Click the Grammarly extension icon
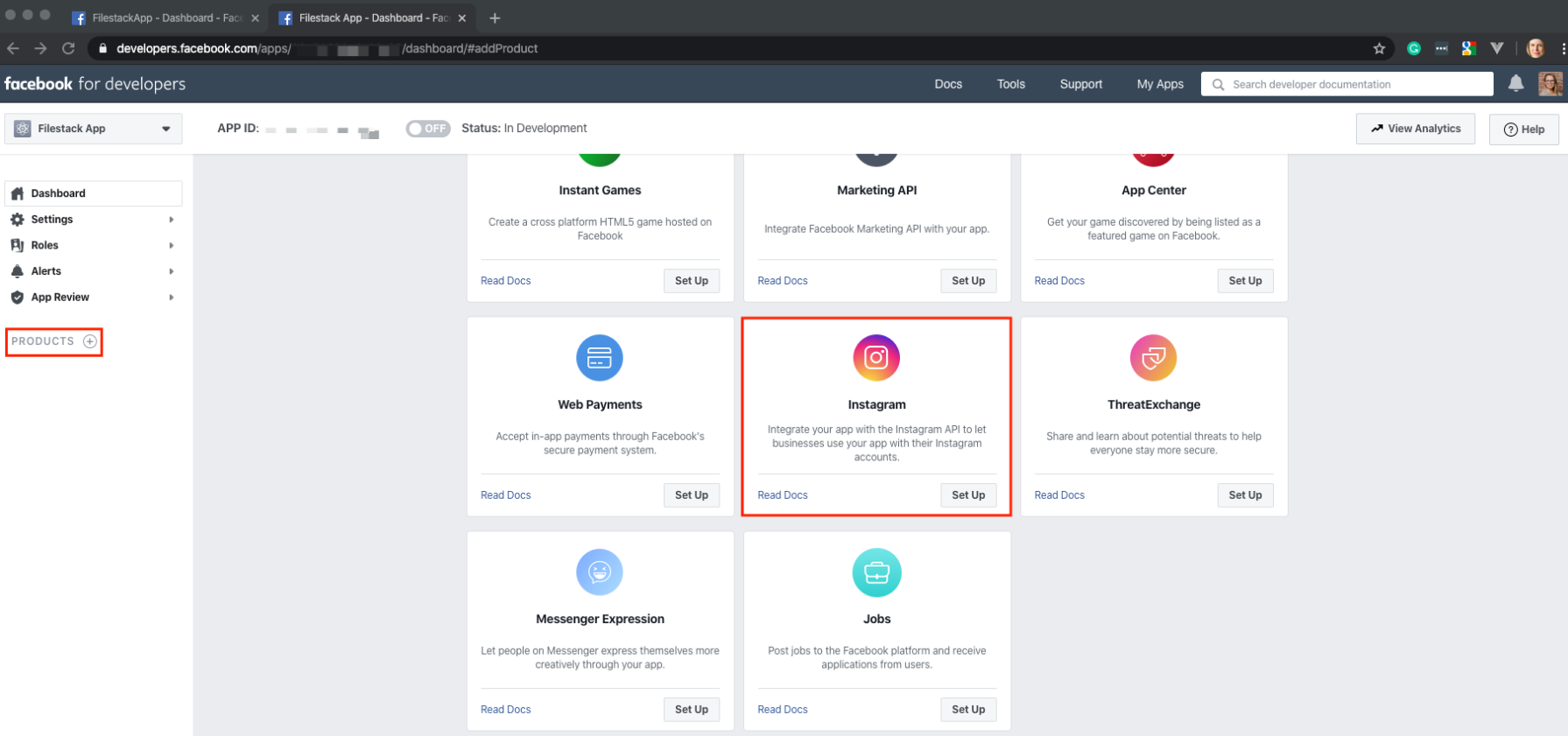Image resolution: width=1568 pixels, height=736 pixels. click(x=1413, y=48)
